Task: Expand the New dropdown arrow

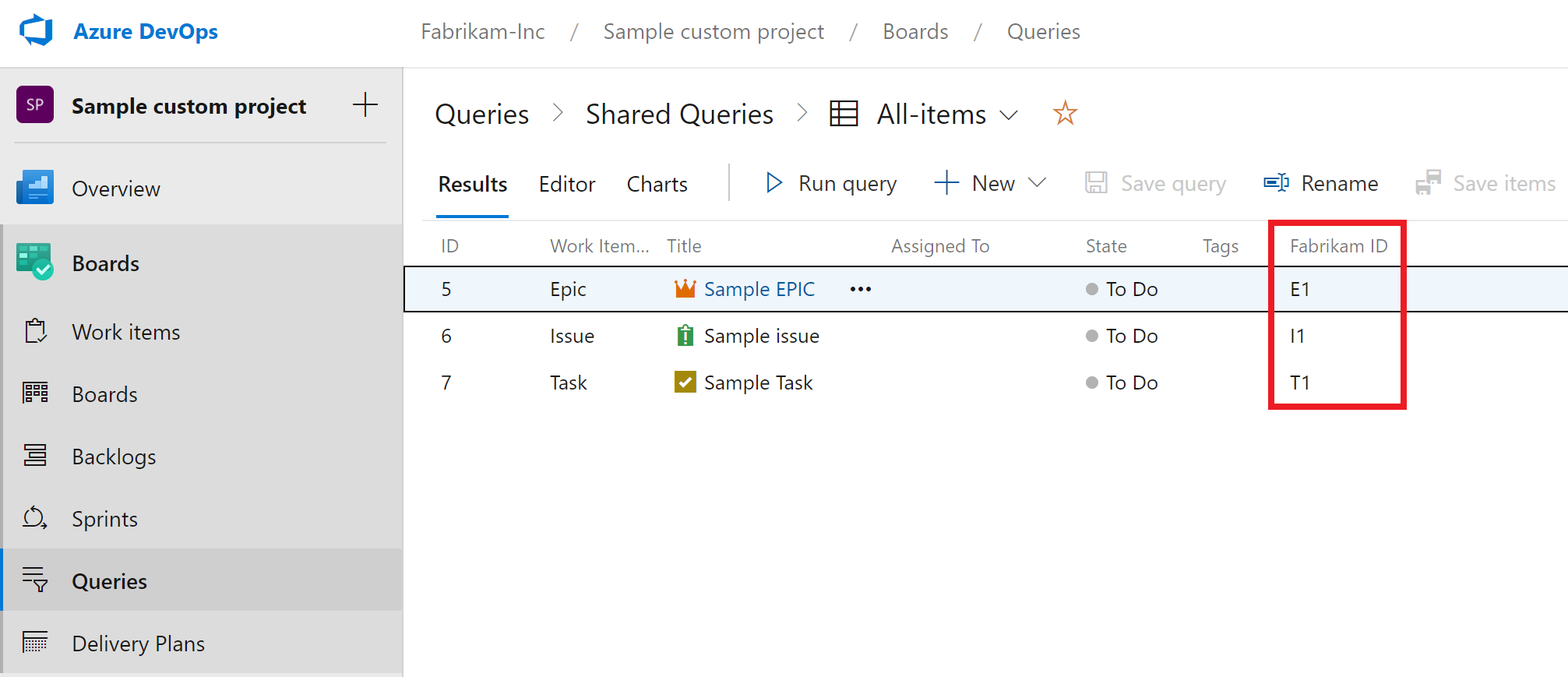Action: pos(1037,183)
